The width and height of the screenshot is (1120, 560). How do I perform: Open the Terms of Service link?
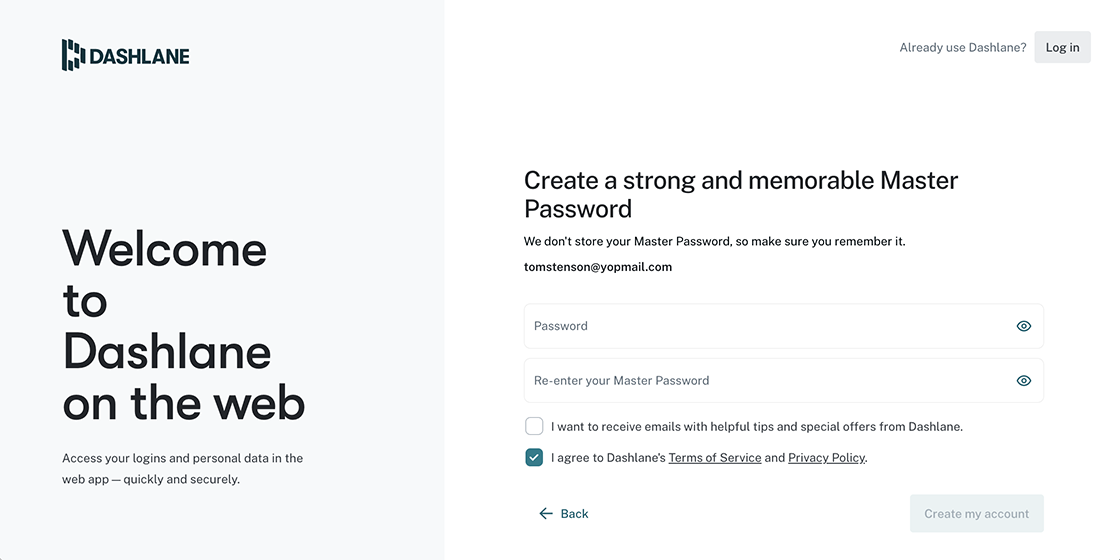714,458
